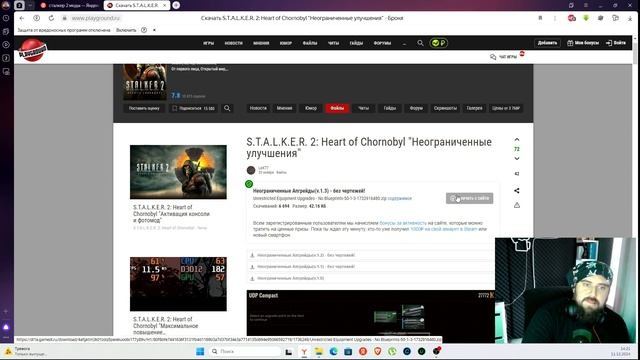Open Yandex Browser from the taskbar
The height and width of the screenshot is (360, 640).
point(304,351)
